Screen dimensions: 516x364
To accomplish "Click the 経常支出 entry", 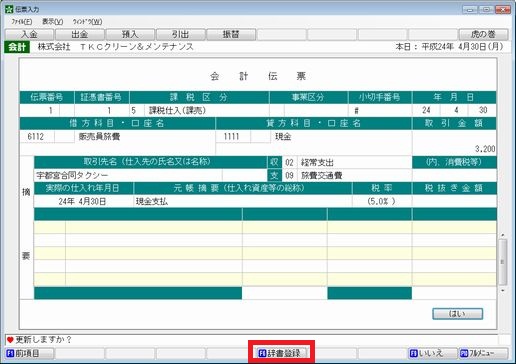I will click(317, 163).
